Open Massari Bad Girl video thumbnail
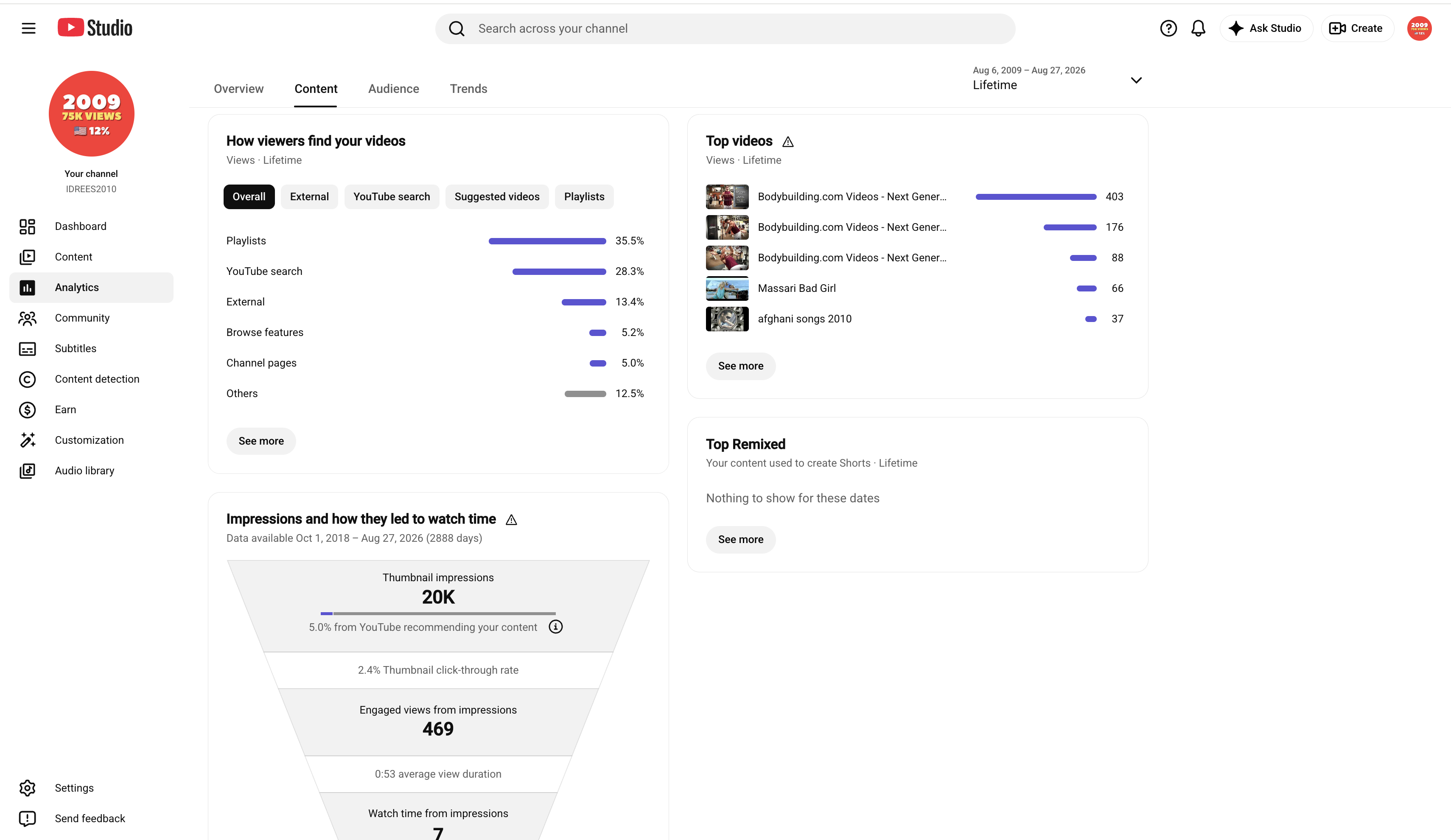 [x=727, y=288]
